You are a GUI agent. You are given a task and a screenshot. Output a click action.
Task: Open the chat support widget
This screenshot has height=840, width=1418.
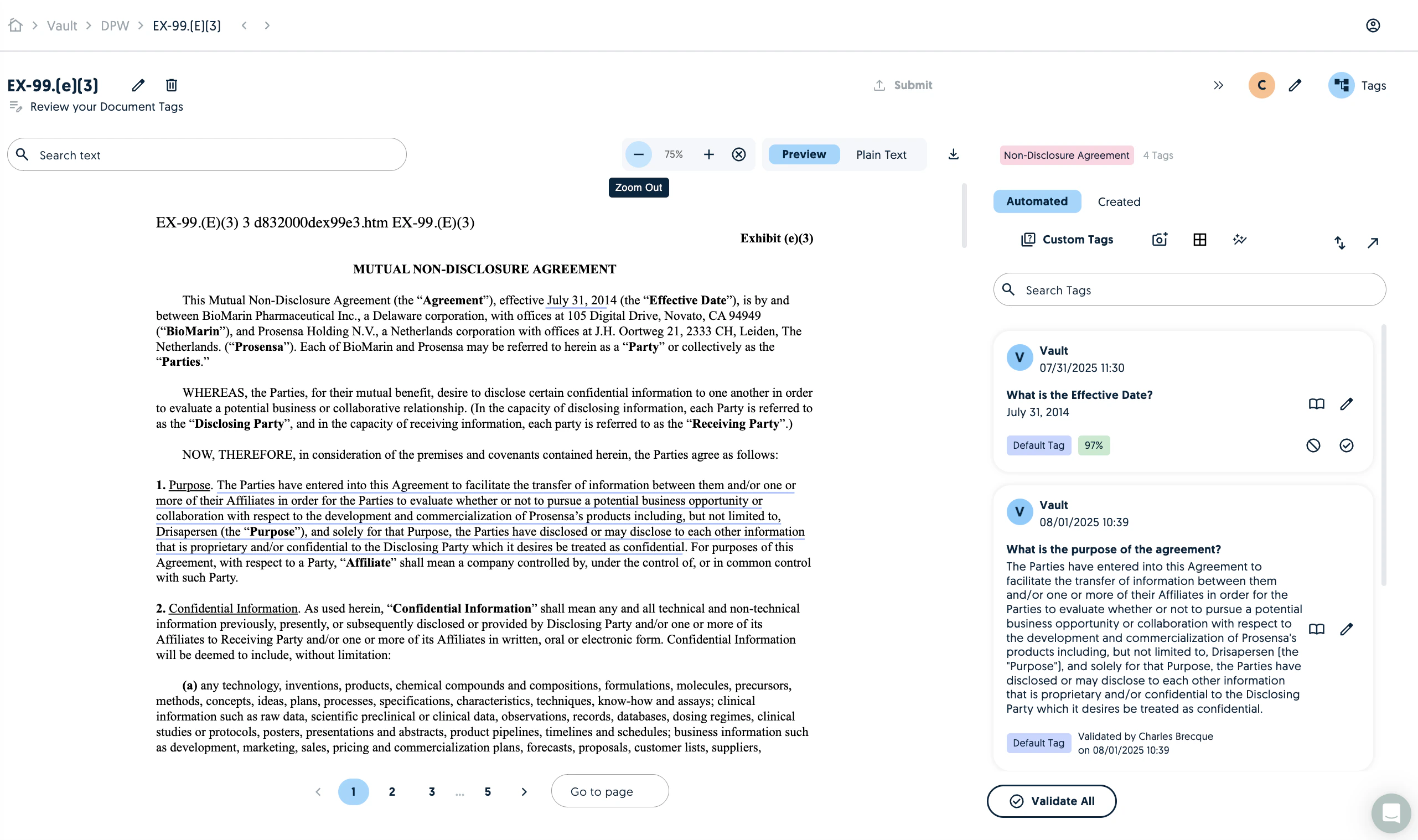pyautogui.click(x=1391, y=813)
